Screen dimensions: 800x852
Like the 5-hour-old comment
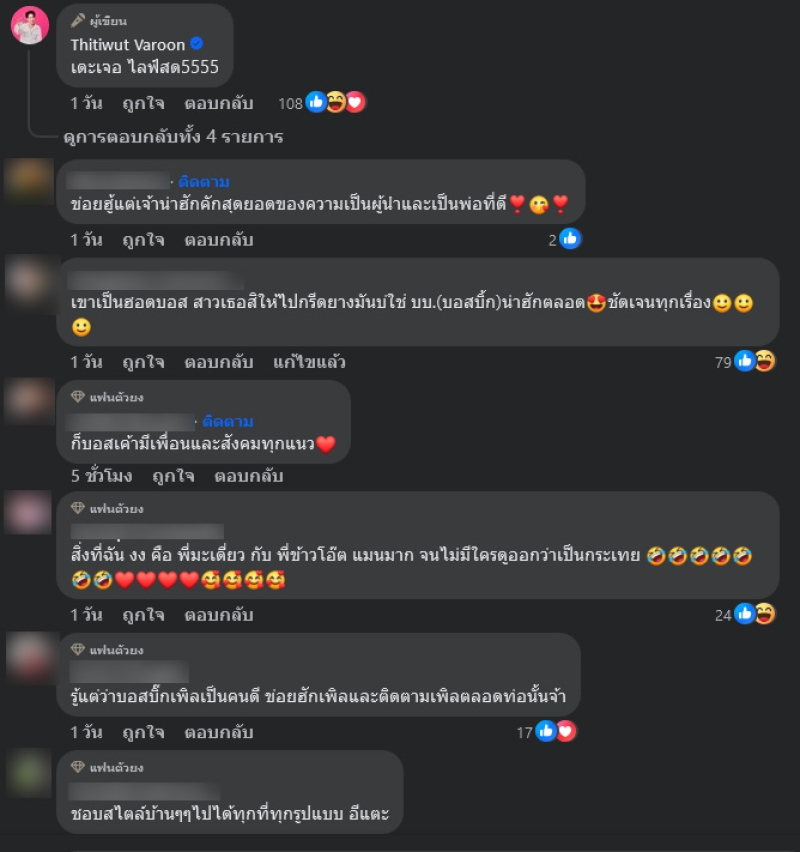[x=173, y=476]
